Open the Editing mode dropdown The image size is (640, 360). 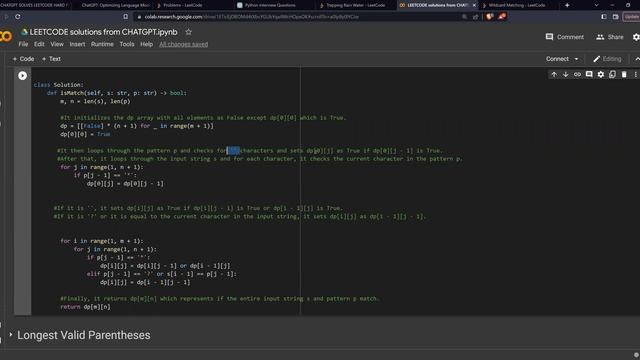click(x=607, y=59)
